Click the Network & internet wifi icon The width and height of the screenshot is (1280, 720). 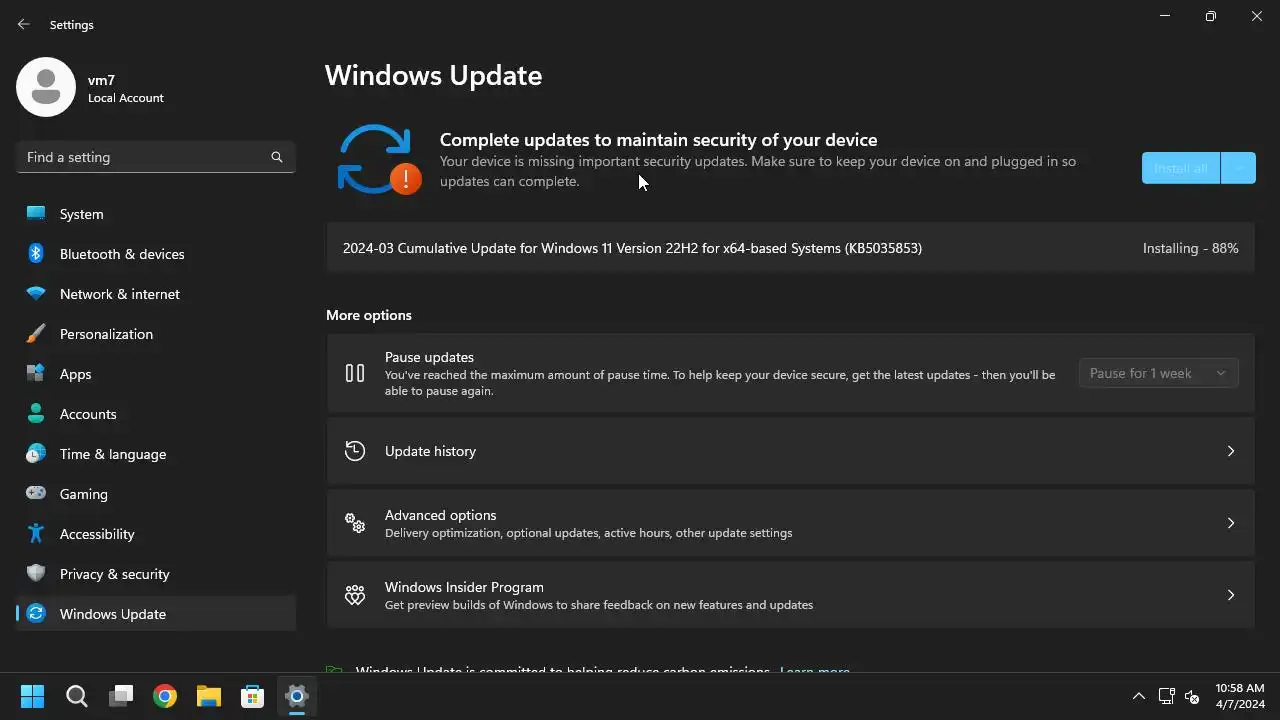[x=36, y=294]
